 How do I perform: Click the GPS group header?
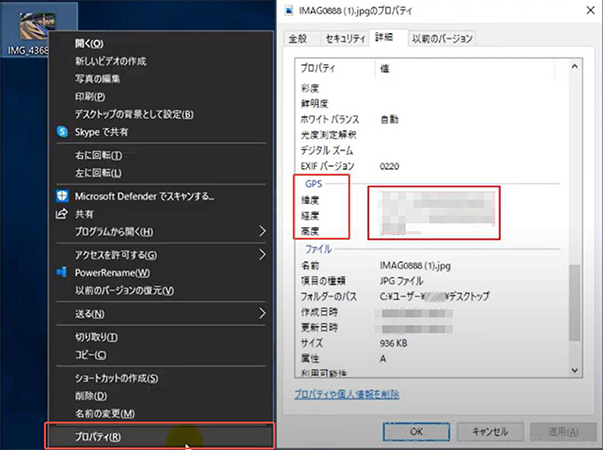pos(313,184)
